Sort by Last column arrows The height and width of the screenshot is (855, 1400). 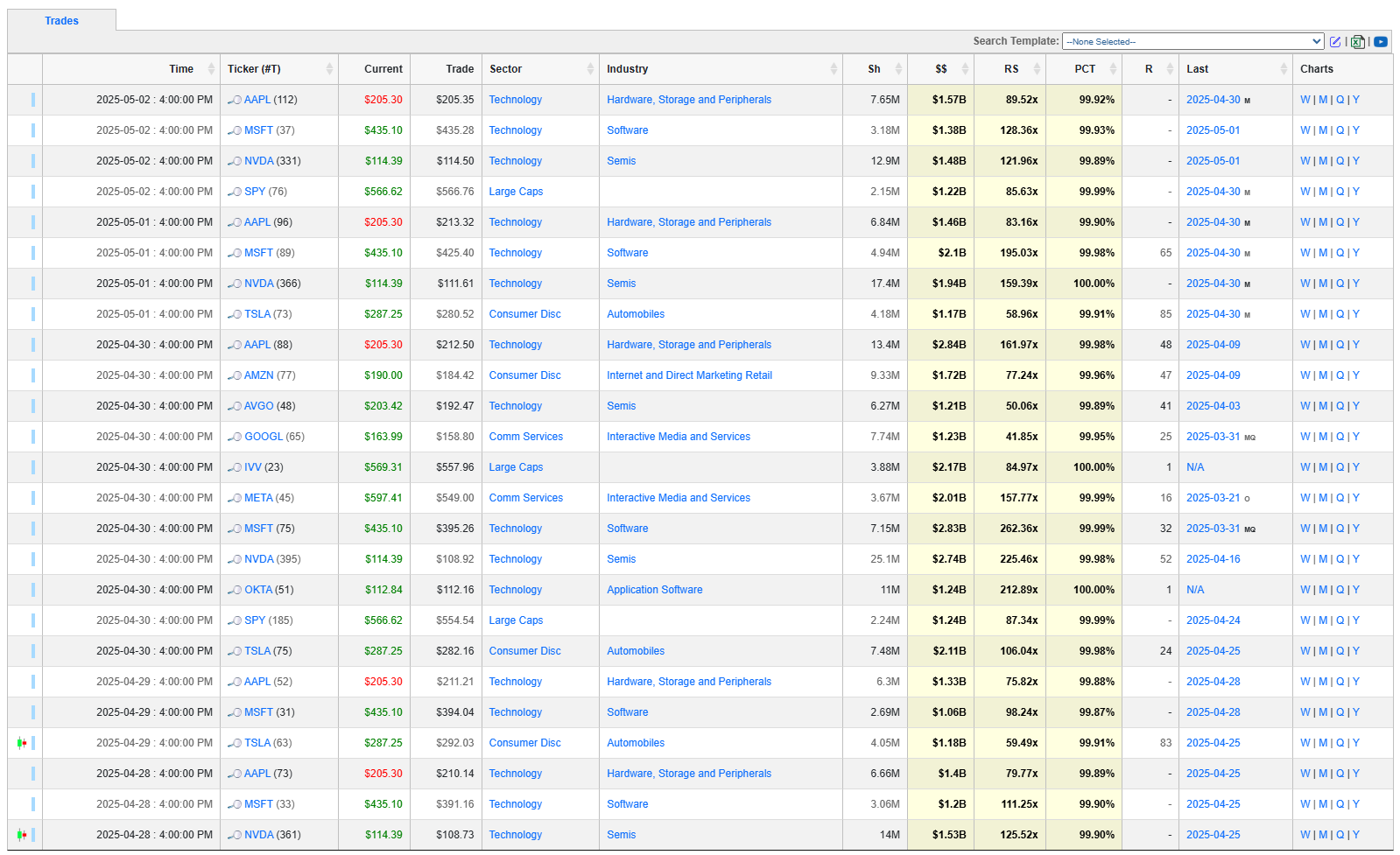[1284, 69]
